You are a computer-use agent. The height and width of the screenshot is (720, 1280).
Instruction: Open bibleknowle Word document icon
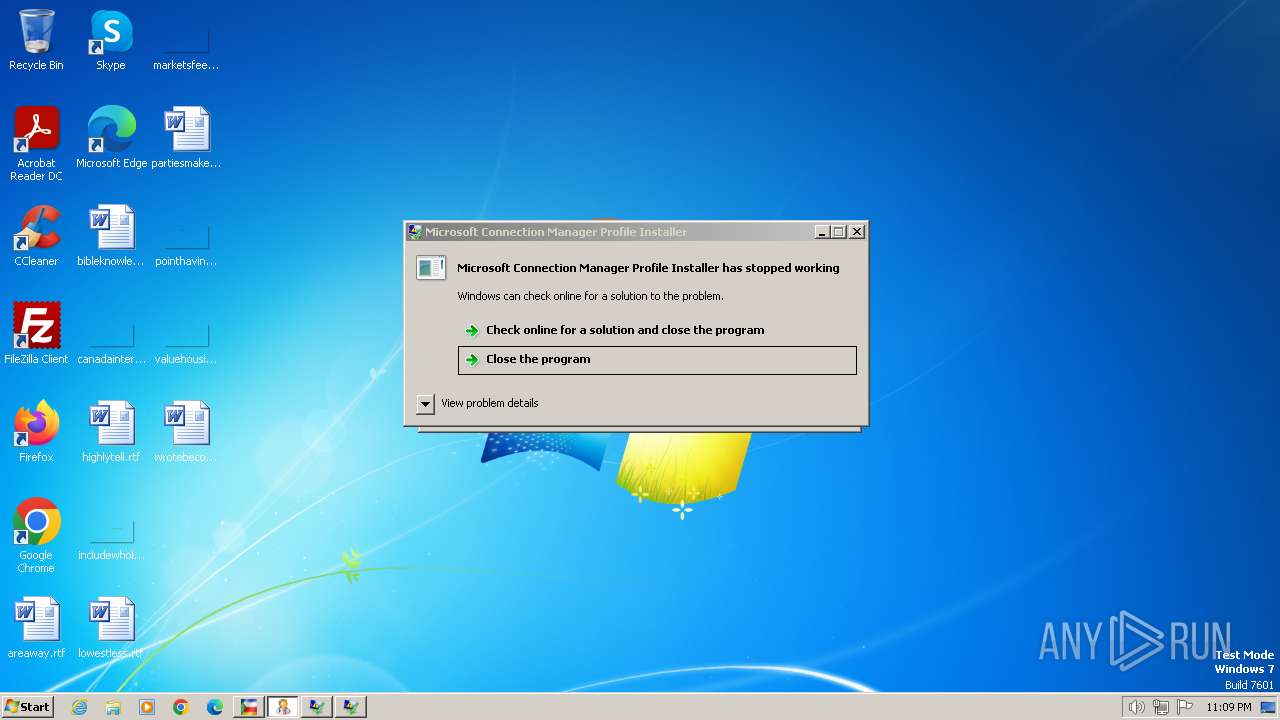click(111, 235)
